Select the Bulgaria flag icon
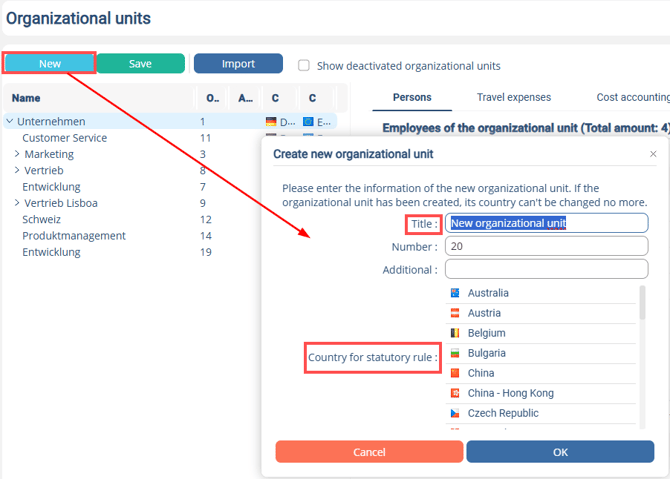Screen dimensions: 670x479 point(455,353)
